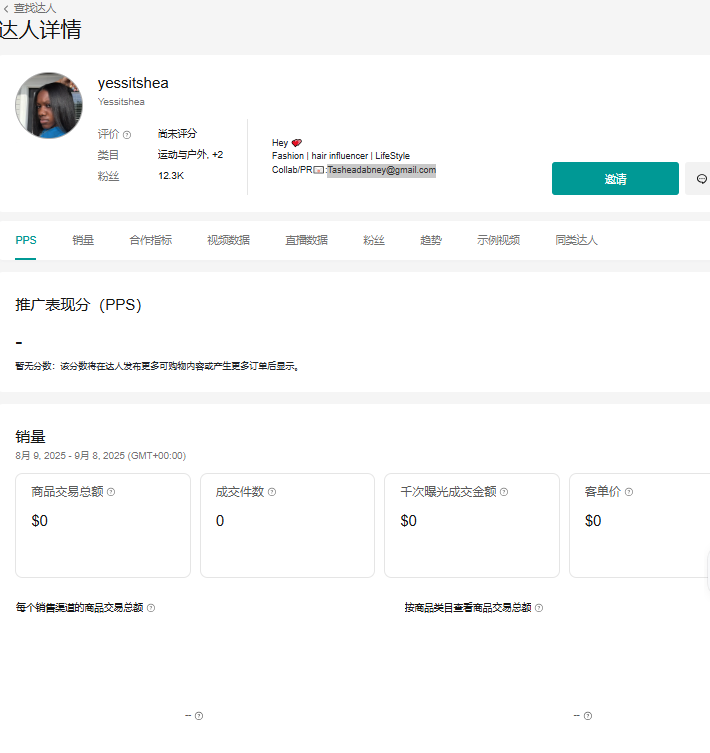The width and height of the screenshot is (710, 753).
Task: Go back via the 查找达人 chevron
Action: [6, 9]
